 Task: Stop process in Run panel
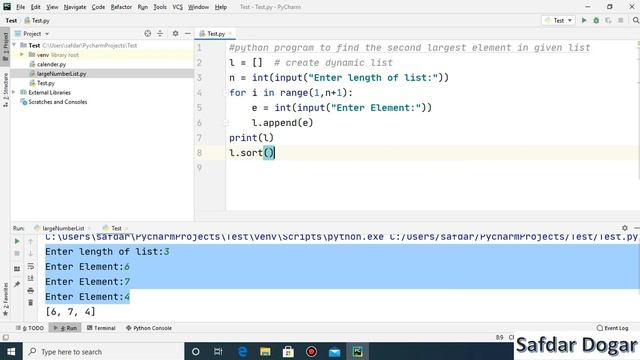pos(17,253)
